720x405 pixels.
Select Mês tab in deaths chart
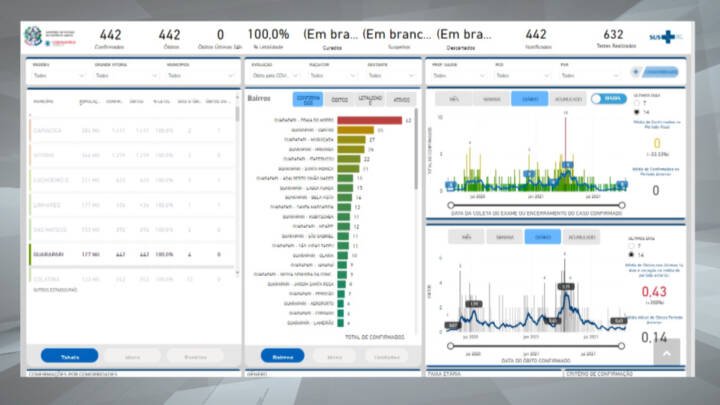(466, 237)
